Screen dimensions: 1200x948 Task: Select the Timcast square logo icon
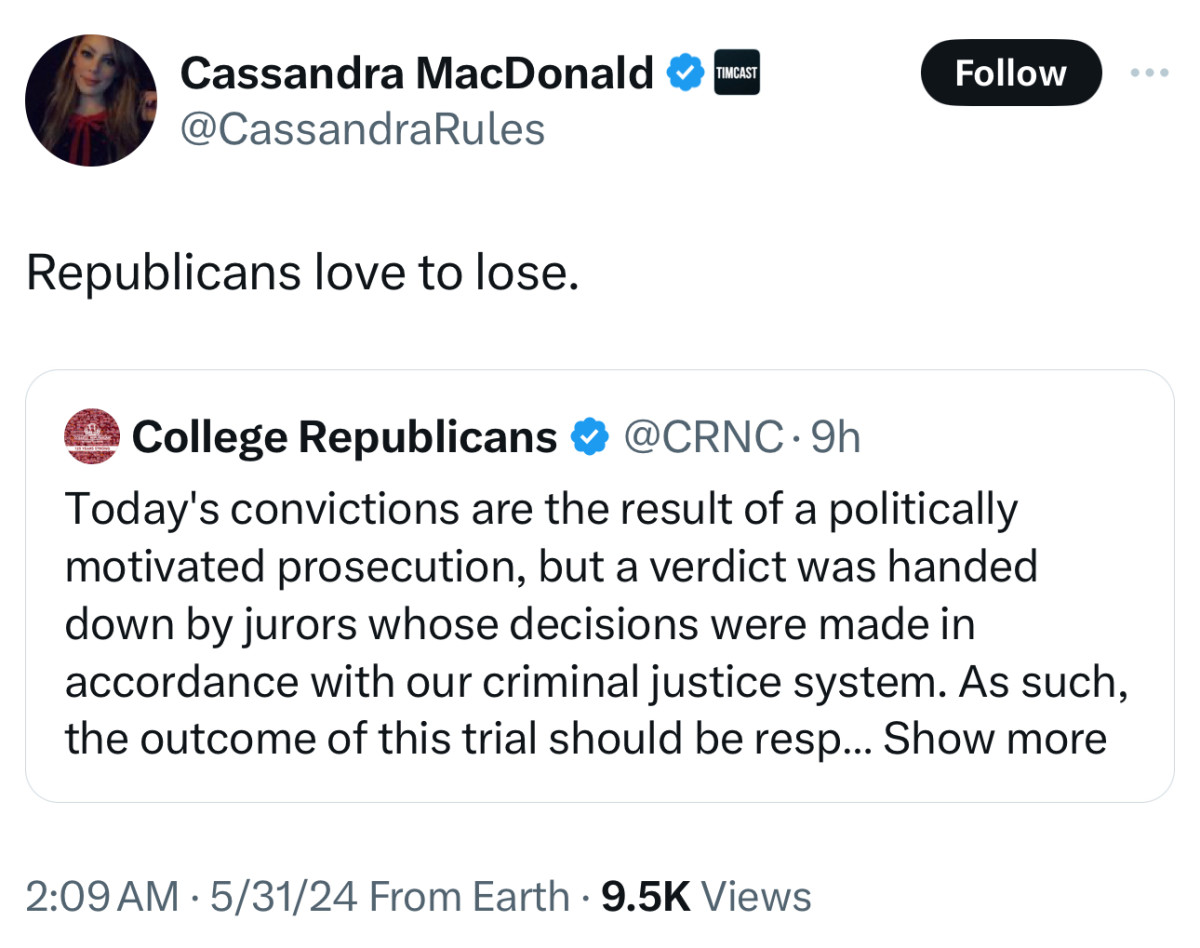[736, 71]
